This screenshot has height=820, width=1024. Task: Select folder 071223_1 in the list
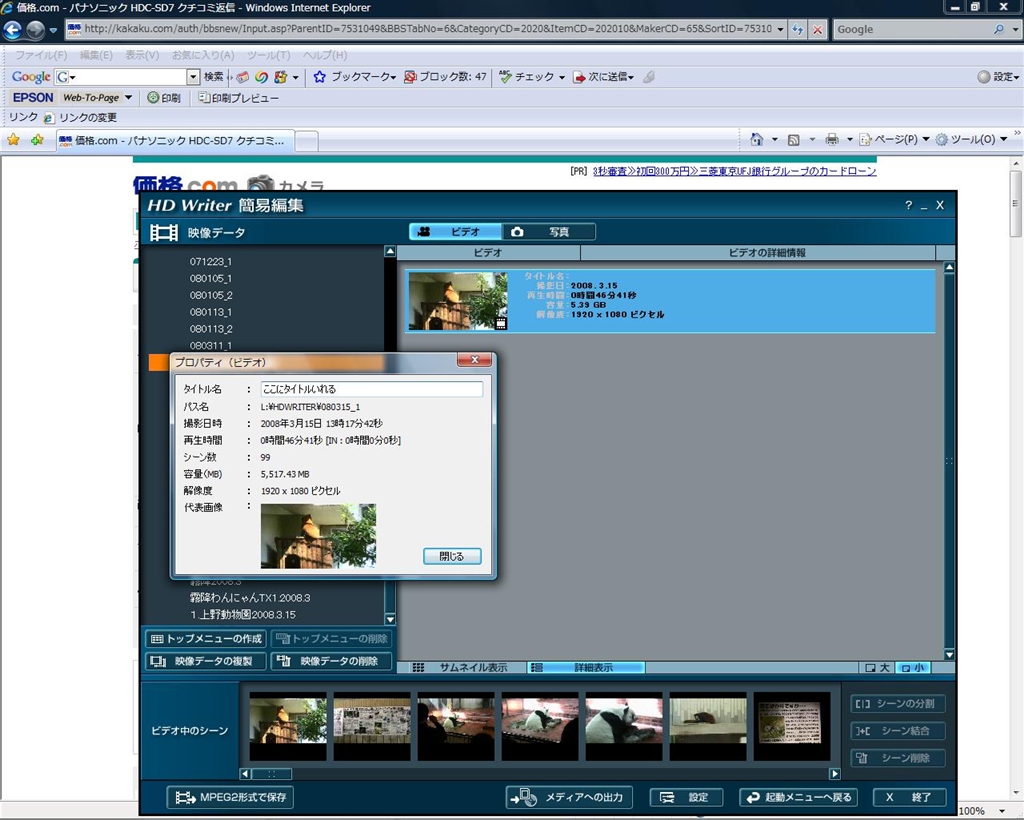(x=210, y=261)
